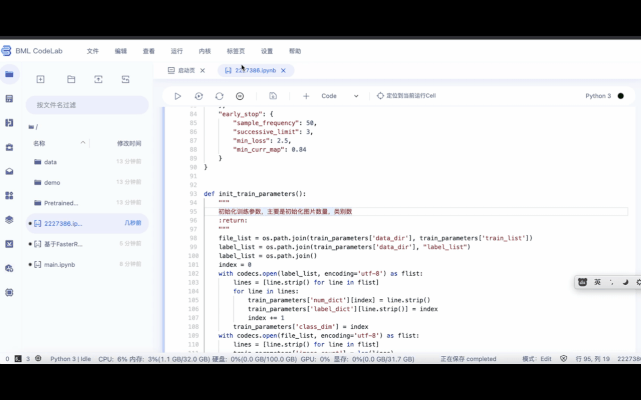The image size is (641, 400).
Task: Click Python 3 | Idle status text
Action: click(71, 359)
